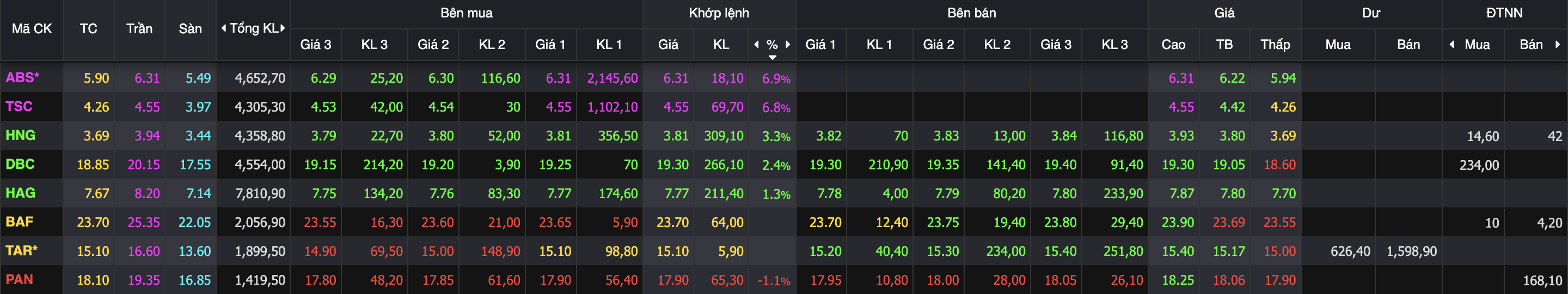Click HNG matched volume 309,10
This screenshot has height=294, width=1568.
(724, 136)
